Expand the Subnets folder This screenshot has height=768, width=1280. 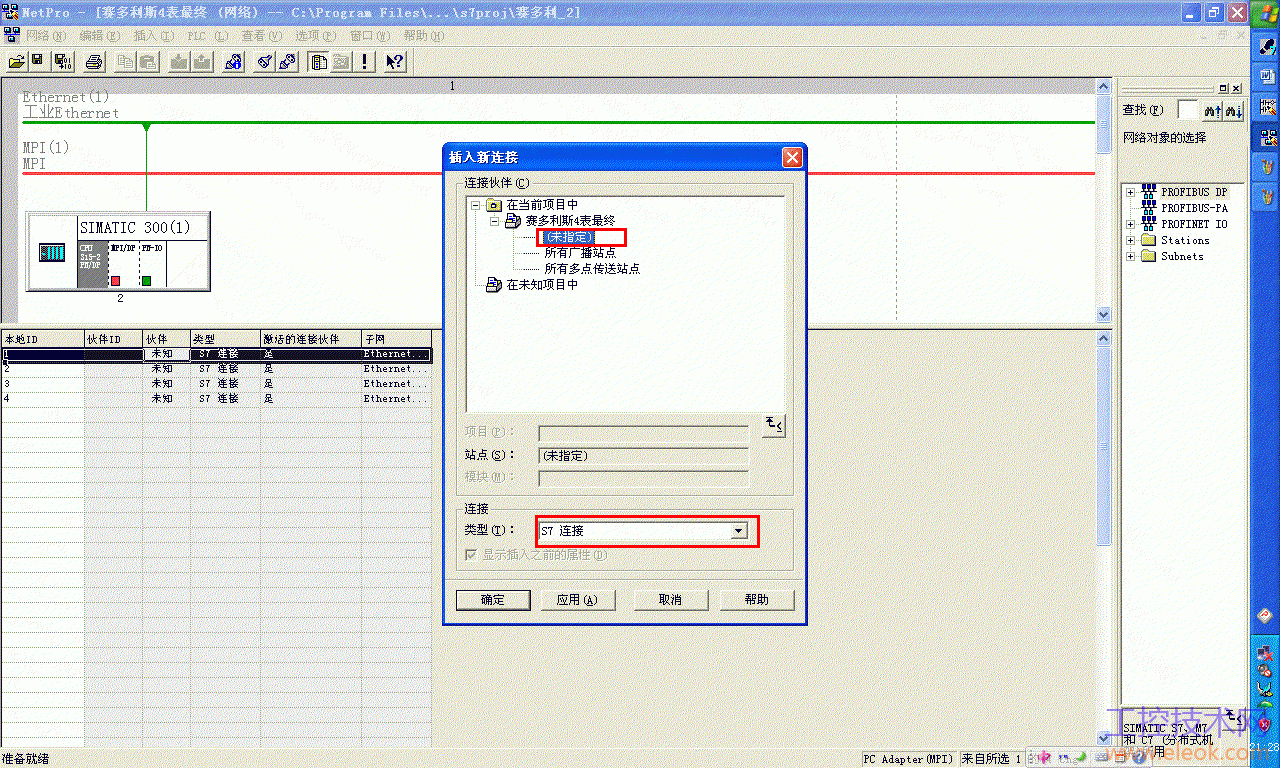[1131, 256]
